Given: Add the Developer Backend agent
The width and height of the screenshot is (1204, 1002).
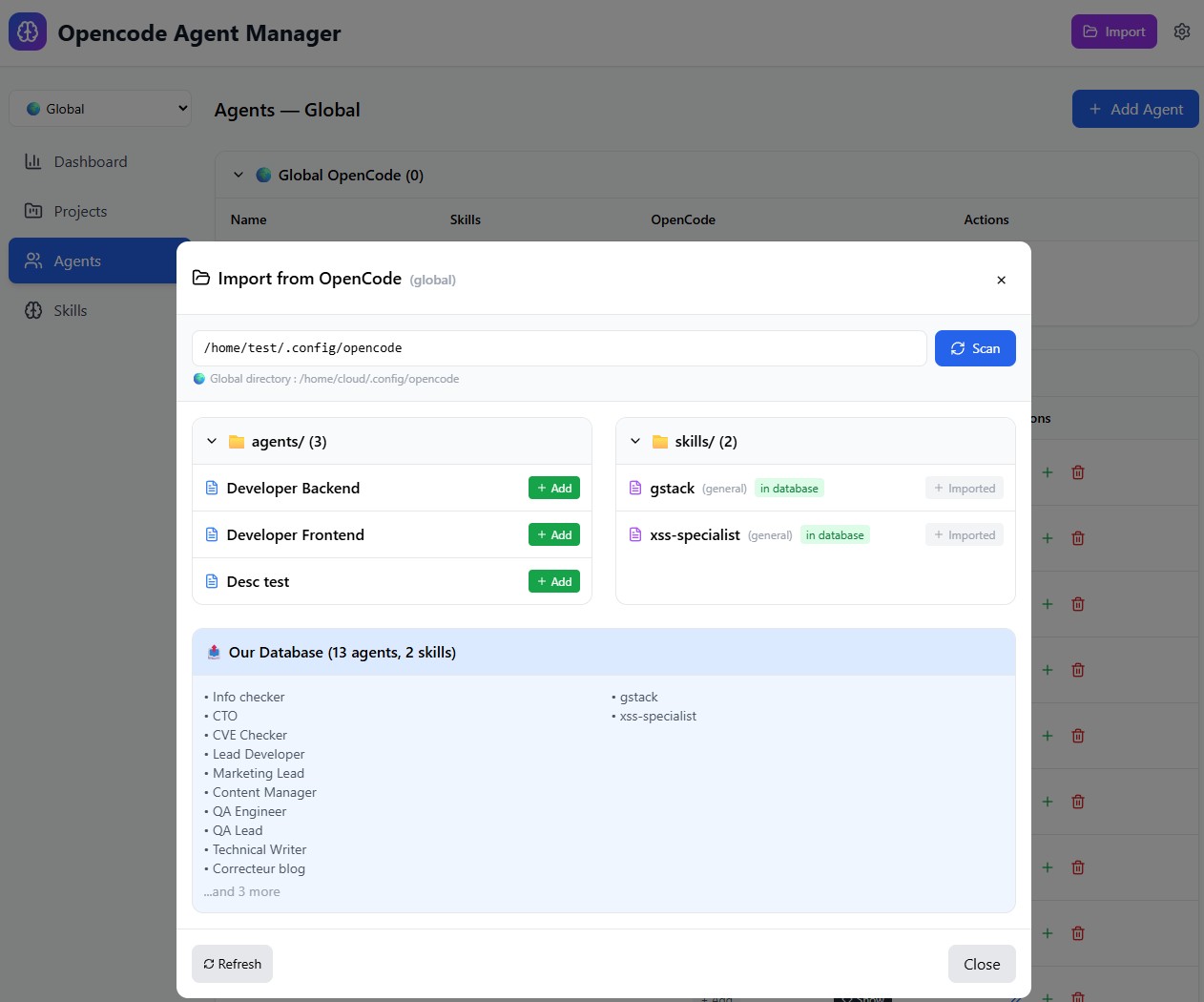Looking at the screenshot, I should [x=554, y=488].
